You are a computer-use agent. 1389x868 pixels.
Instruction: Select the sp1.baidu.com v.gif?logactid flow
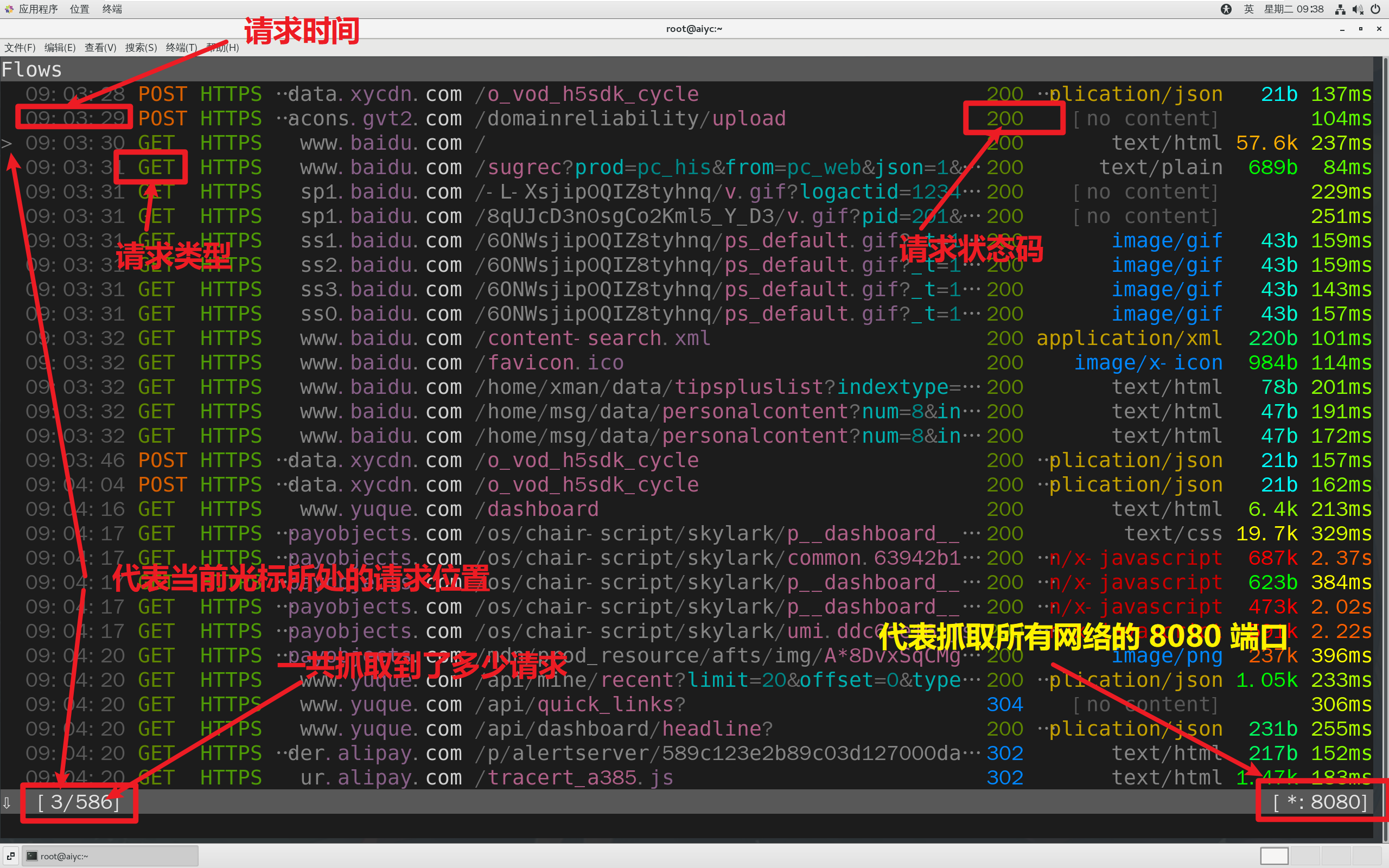[x=686, y=192]
